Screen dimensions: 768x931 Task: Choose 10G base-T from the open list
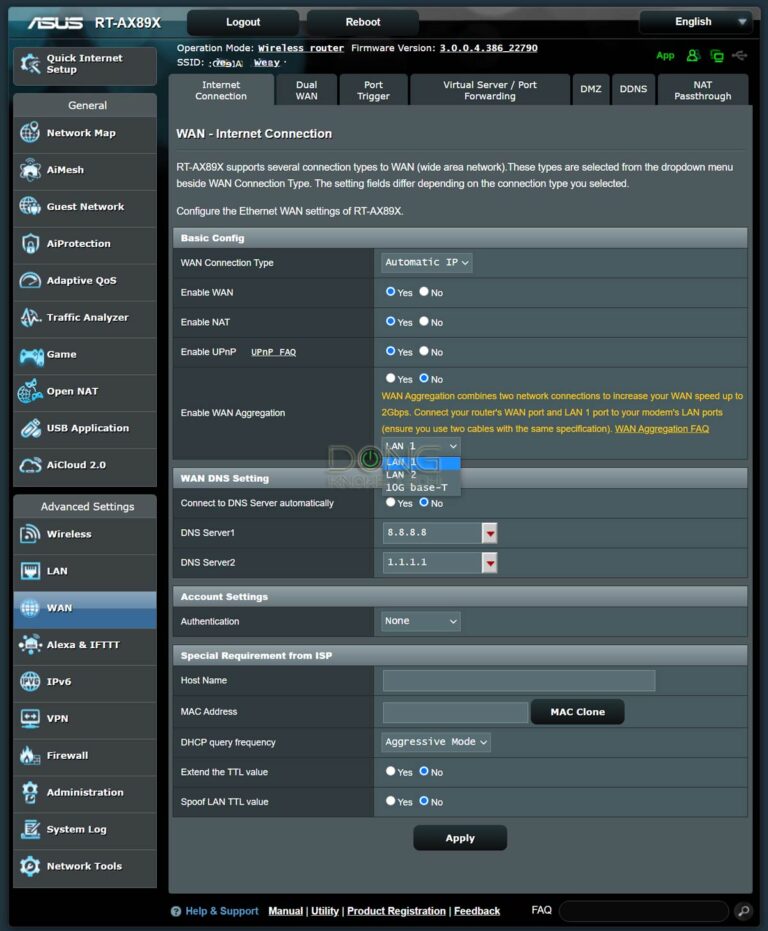tap(416, 488)
